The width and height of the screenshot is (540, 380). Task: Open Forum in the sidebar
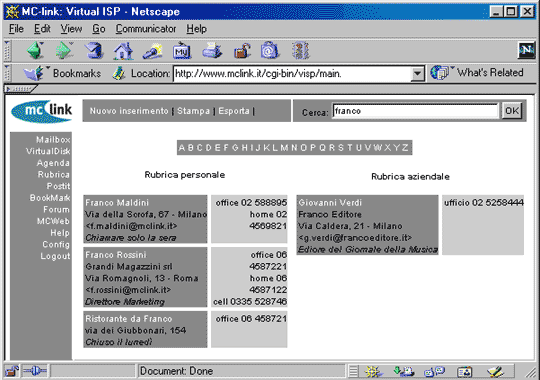[56, 209]
